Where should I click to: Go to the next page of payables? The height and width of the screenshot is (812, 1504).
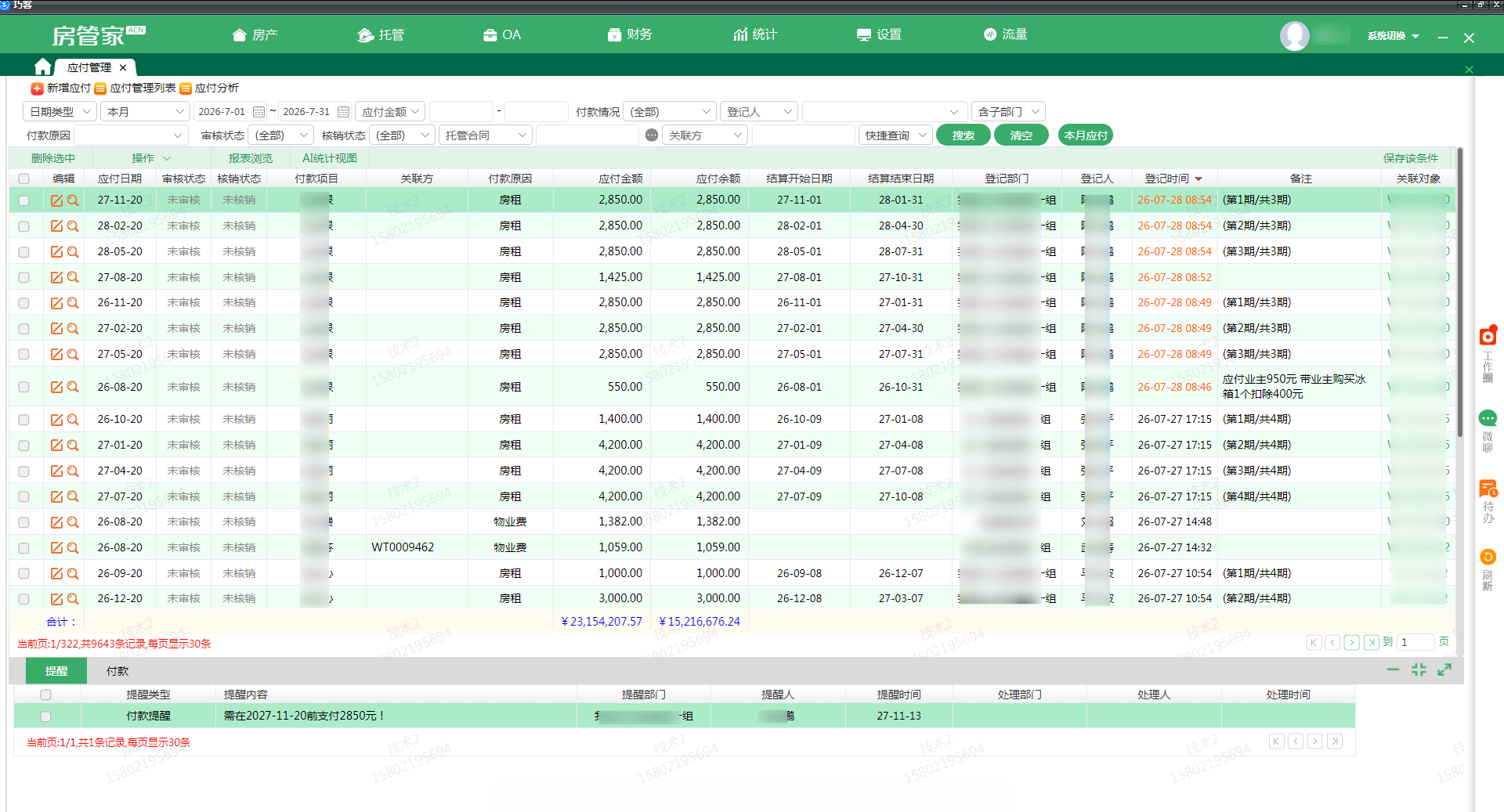(x=1352, y=643)
